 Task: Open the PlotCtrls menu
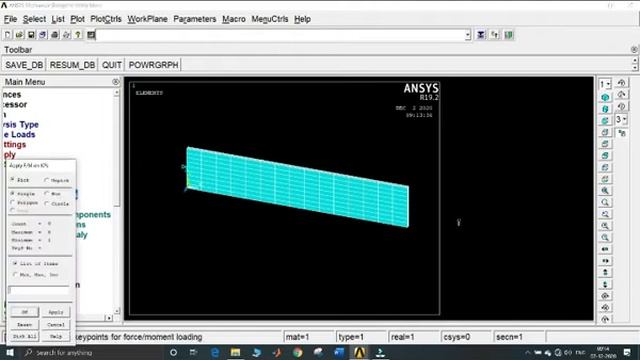pyautogui.click(x=106, y=19)
